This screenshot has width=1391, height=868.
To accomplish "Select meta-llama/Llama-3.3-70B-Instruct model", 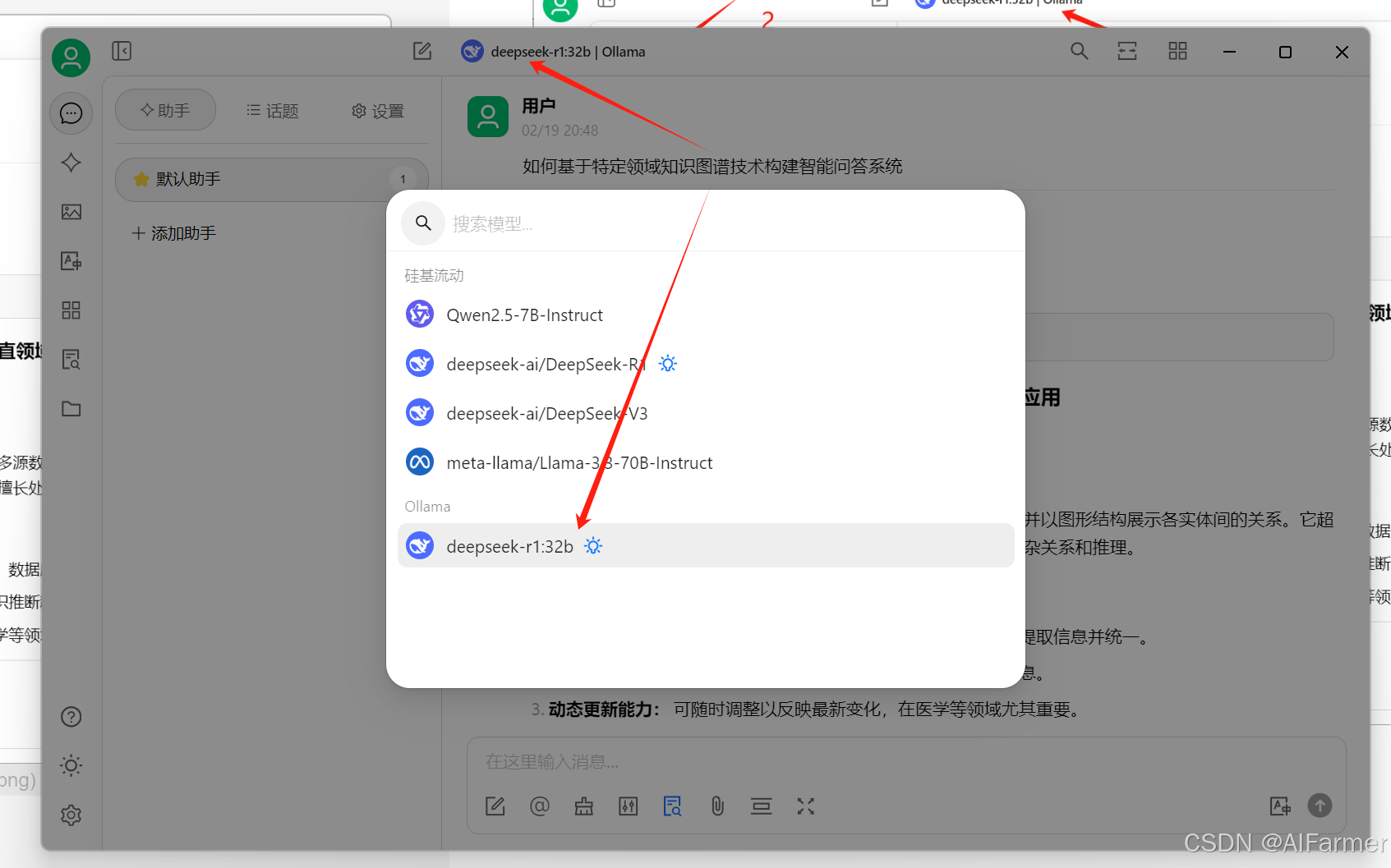I will [x=706, y=462].
